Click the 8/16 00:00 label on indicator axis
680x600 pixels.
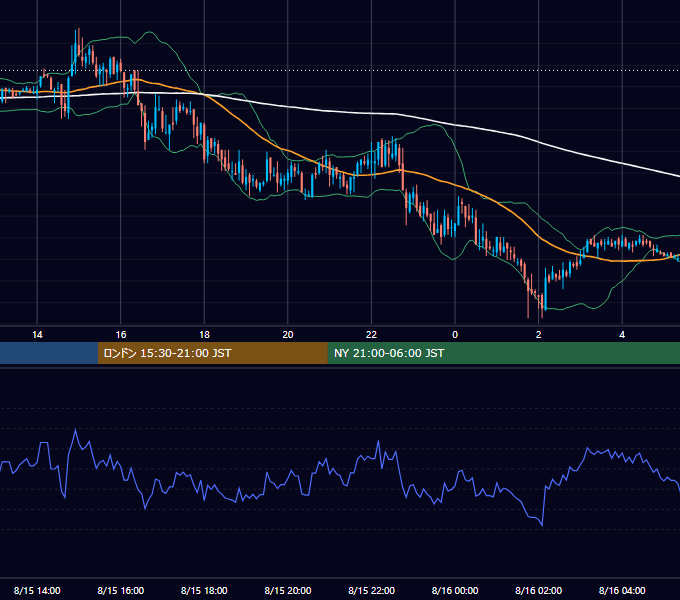(455, 590)
